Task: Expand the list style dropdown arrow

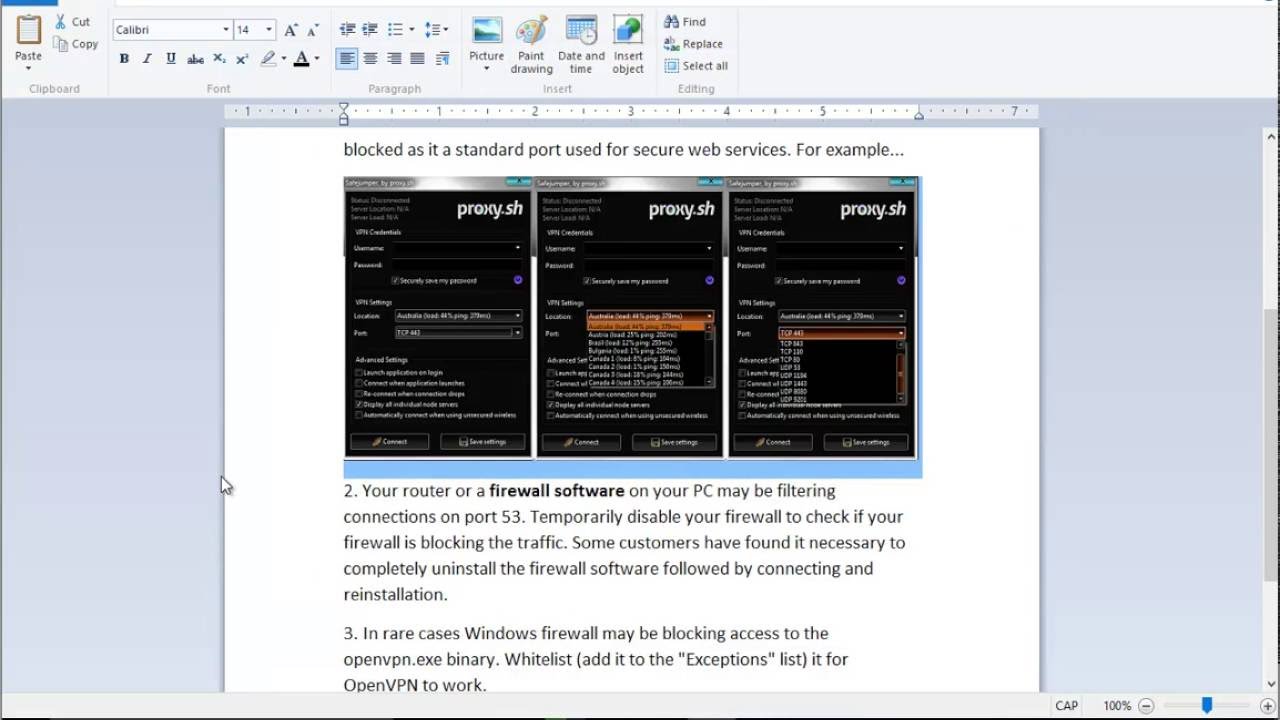Action: coord(411,30)
